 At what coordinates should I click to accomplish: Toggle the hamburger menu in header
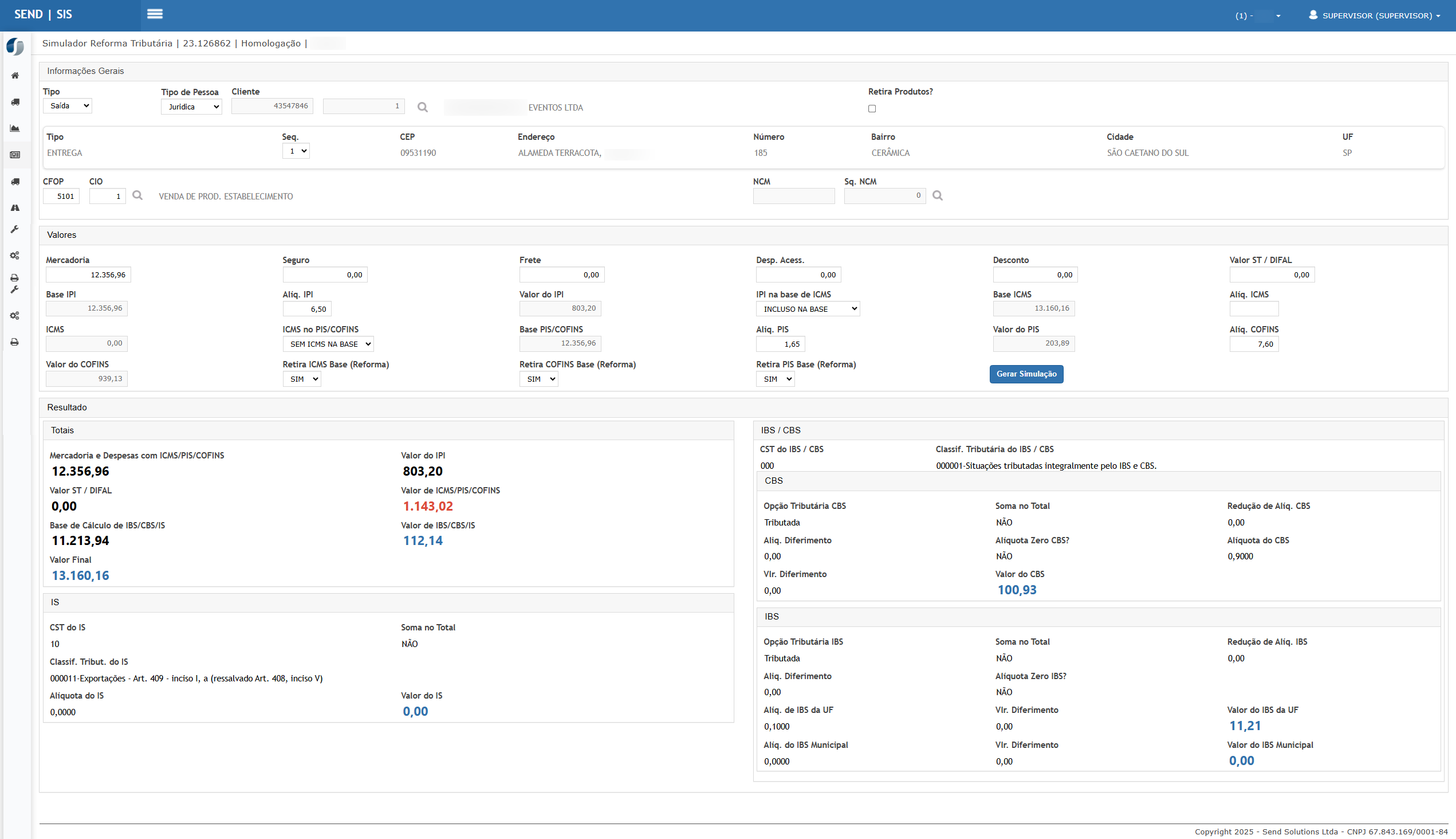click(x=155, y=14)
